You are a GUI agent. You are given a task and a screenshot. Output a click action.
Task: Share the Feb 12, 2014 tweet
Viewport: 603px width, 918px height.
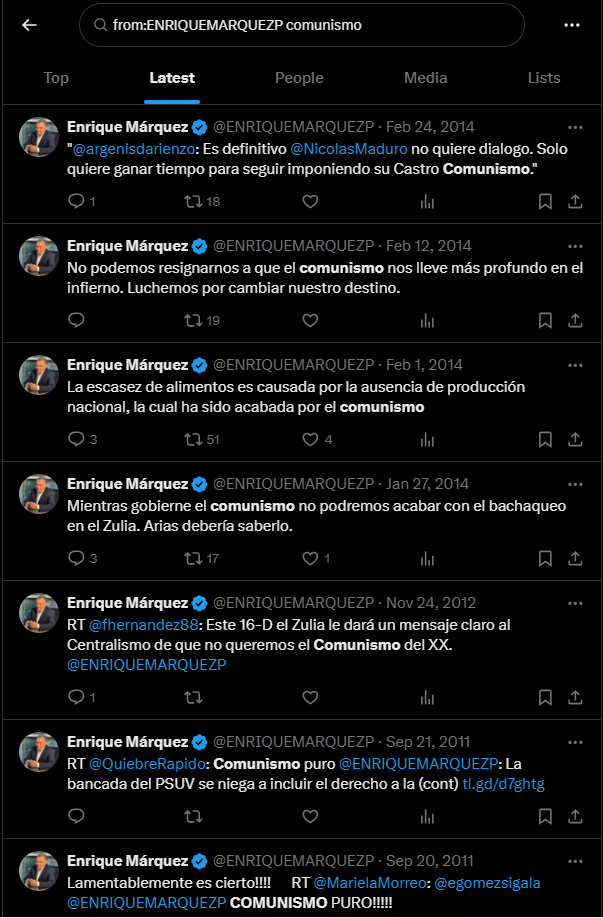point(575,321)
